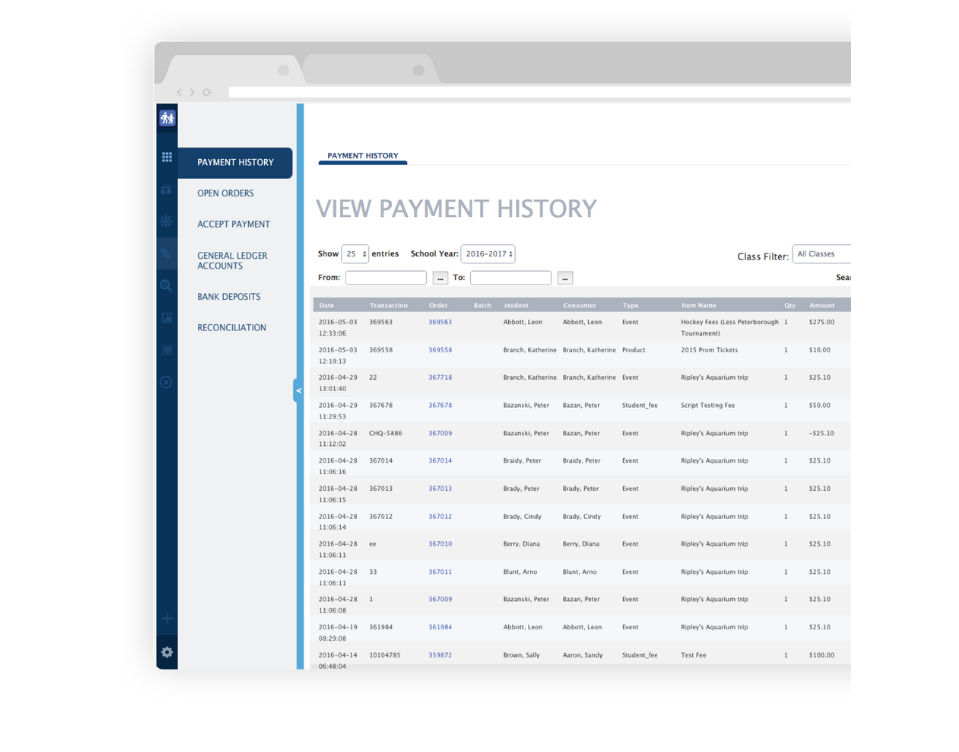Switch to the Payment History tab
Screen dimensions: 959x752
(363, 156)
